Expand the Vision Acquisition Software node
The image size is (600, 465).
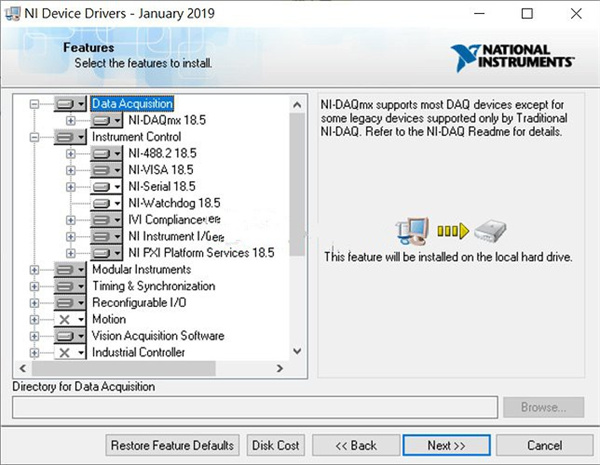coord(34,336)
